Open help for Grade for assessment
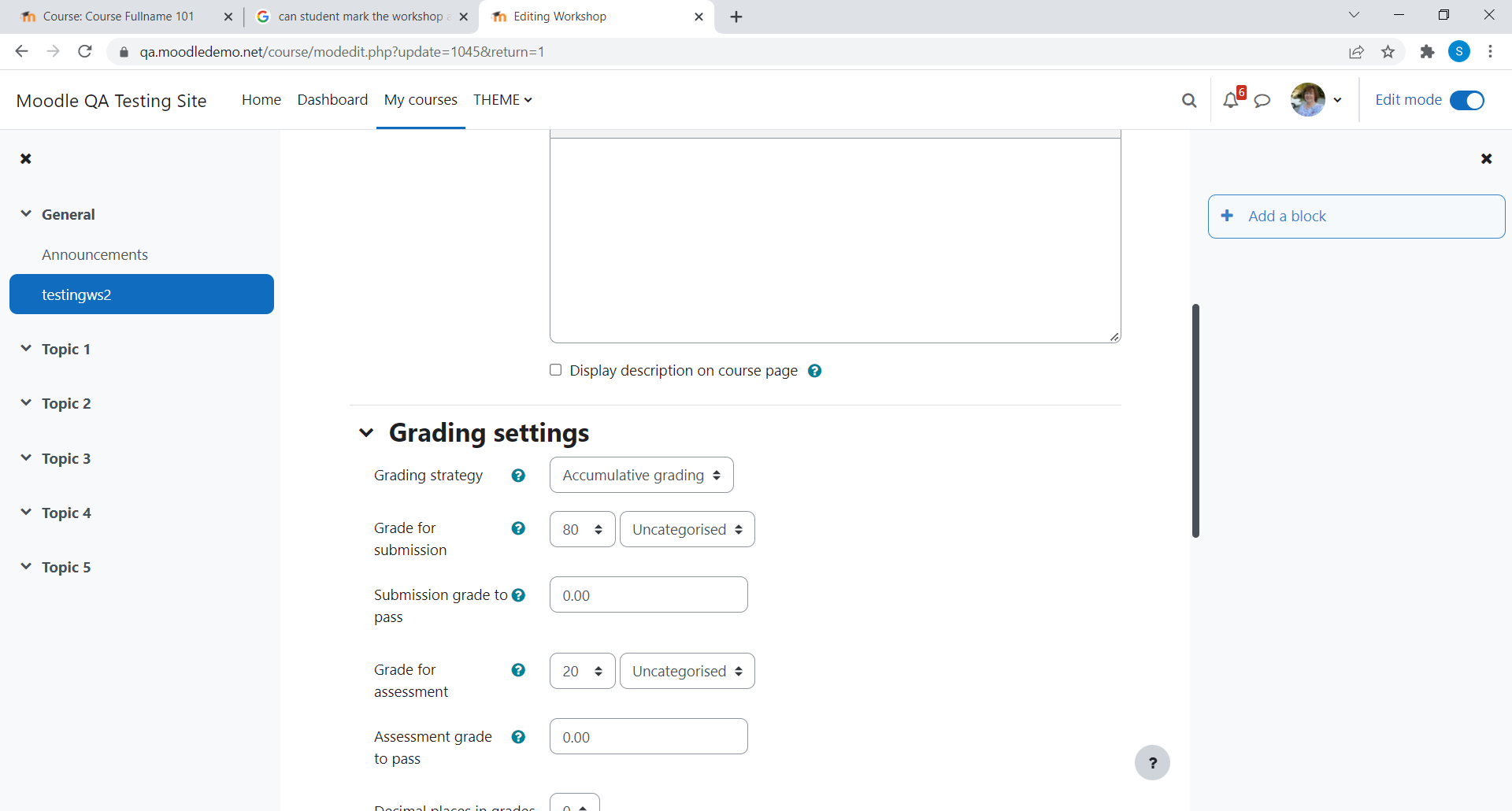Screen dimensions: 1512x811 click(518, 670)
